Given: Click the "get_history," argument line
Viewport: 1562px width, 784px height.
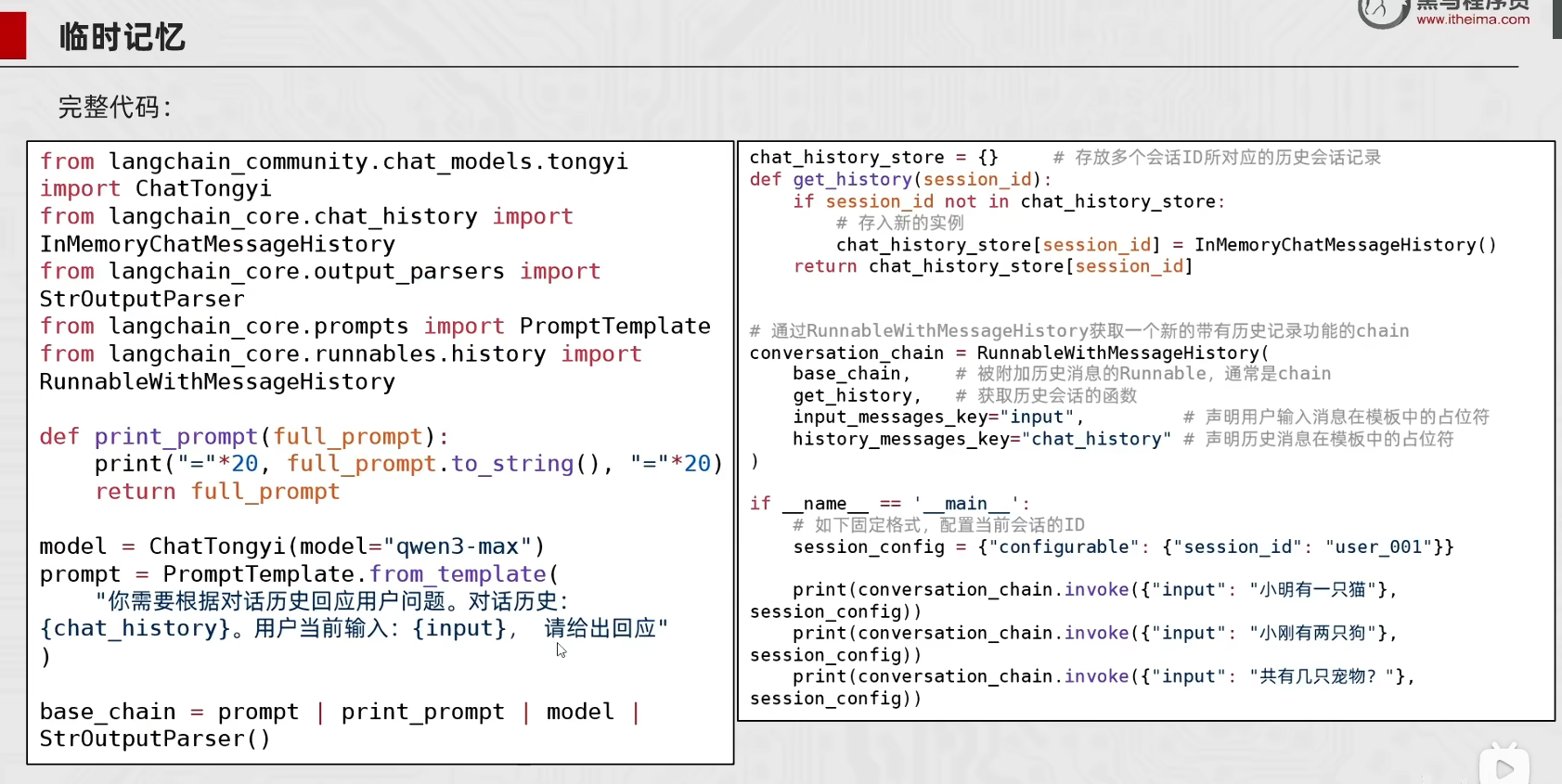Looking at the screenshot, I should coord(858,396).
